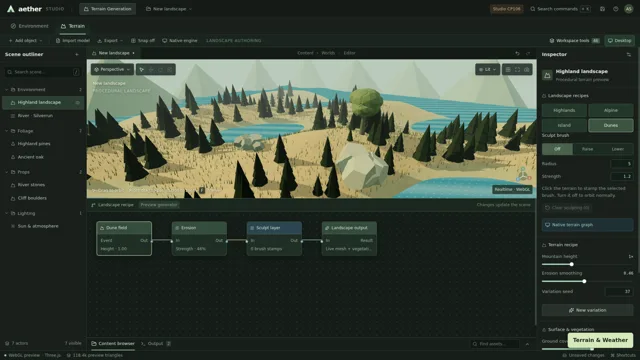Click the viewport camera snapshot icon

(x=527, y=69)
